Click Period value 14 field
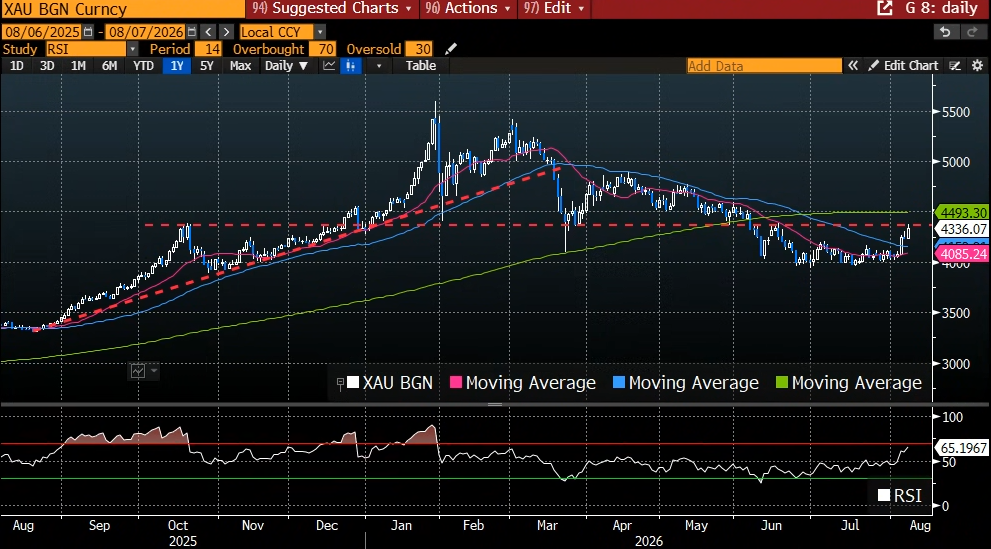 click(x=208, y=49)
